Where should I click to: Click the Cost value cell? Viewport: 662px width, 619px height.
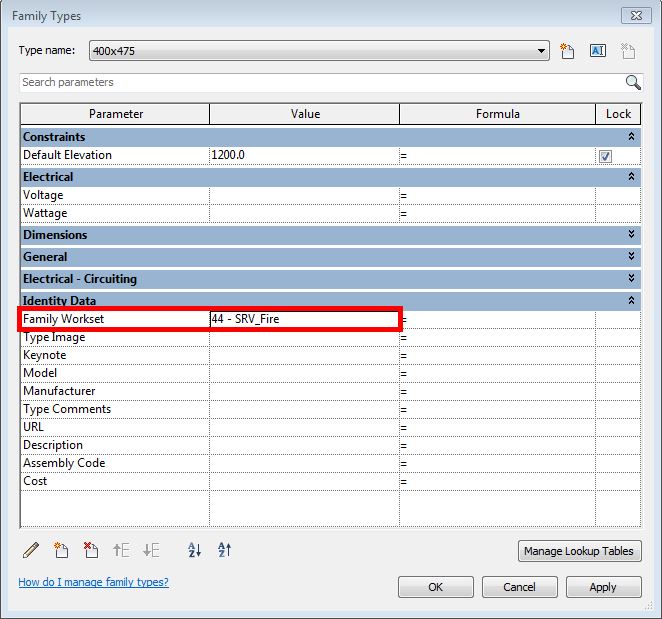304,481
